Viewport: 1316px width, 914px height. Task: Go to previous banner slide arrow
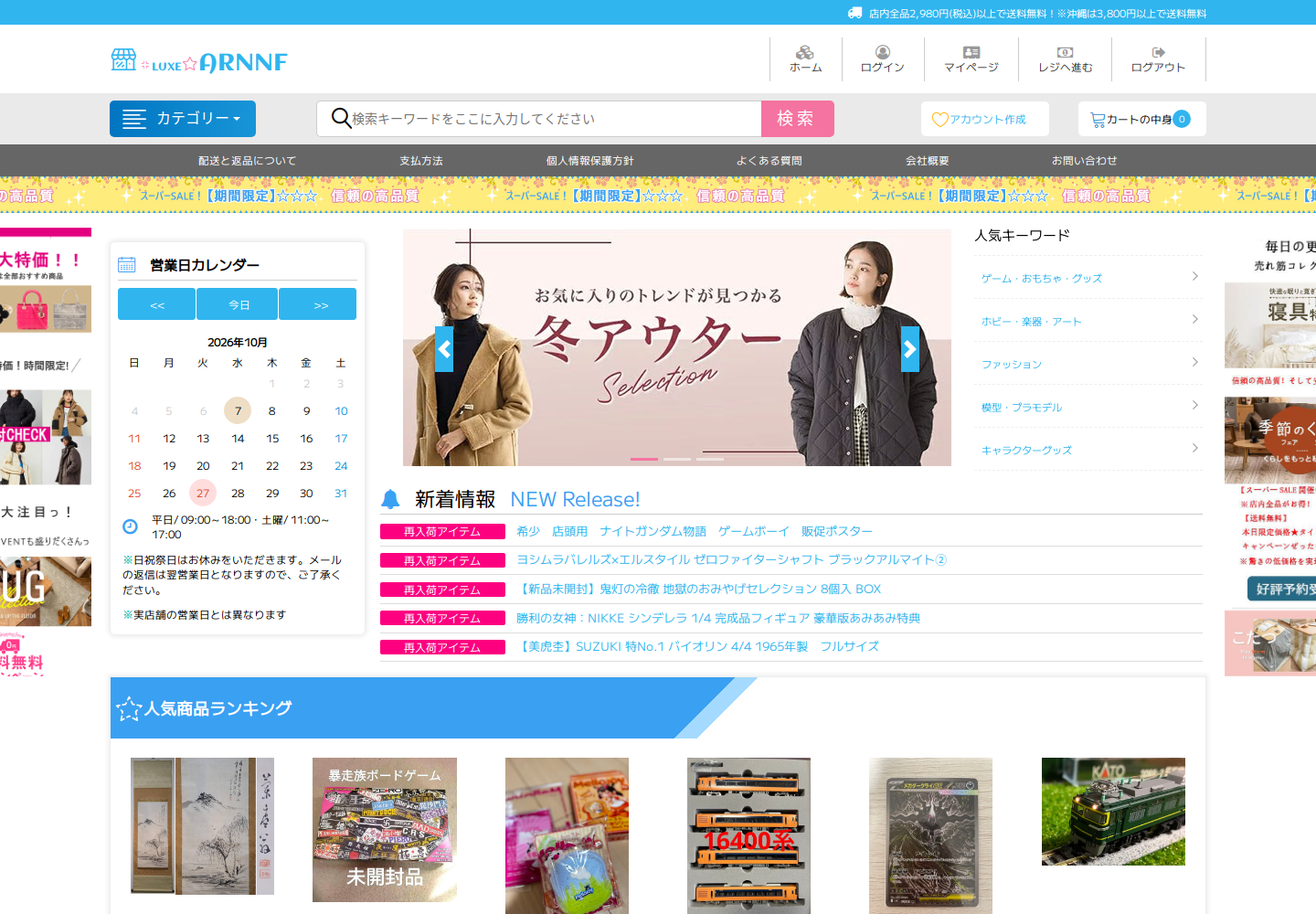pyautogui.click(x=444, y=349)
